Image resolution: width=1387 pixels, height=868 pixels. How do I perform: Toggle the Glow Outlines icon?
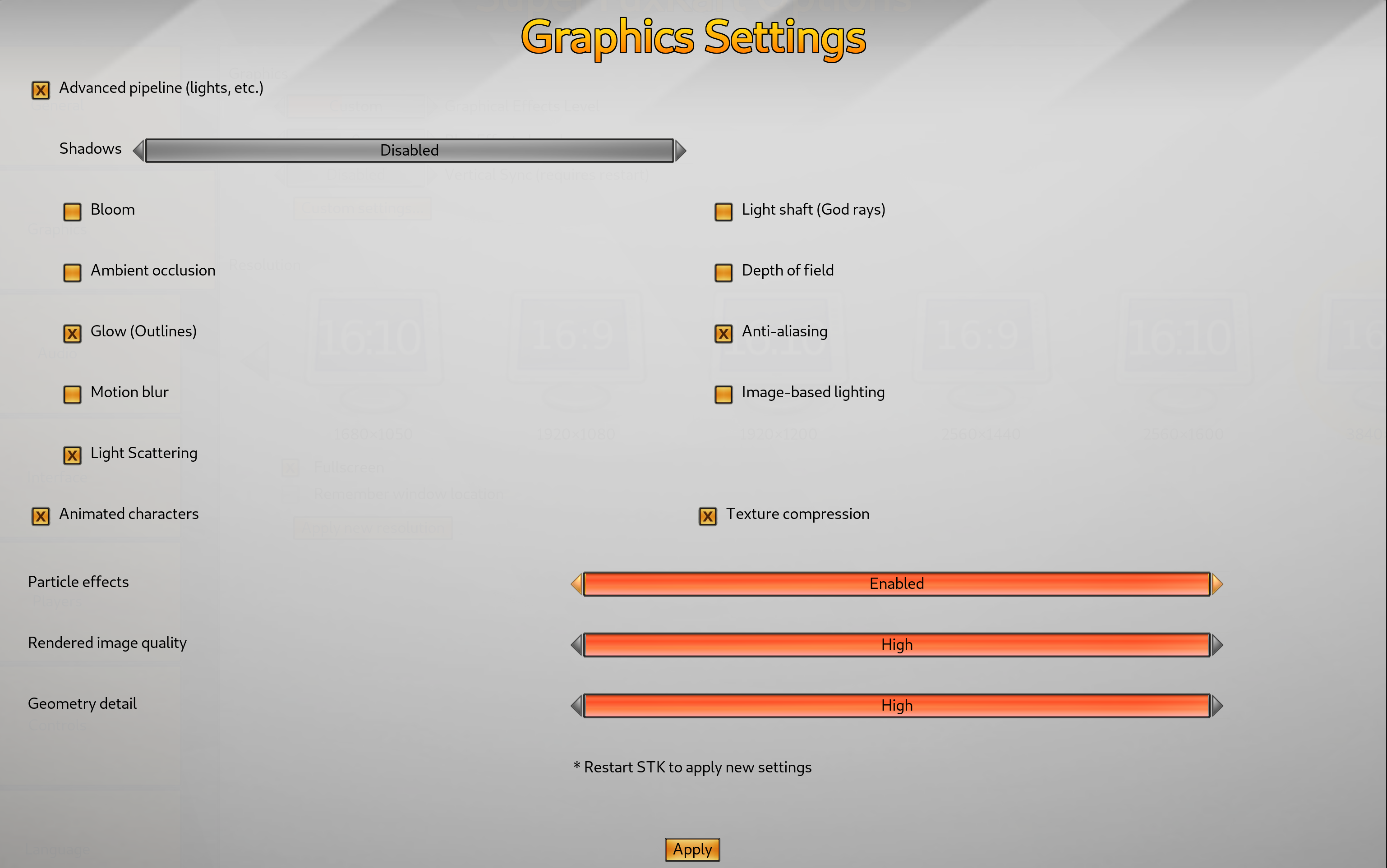72,331
